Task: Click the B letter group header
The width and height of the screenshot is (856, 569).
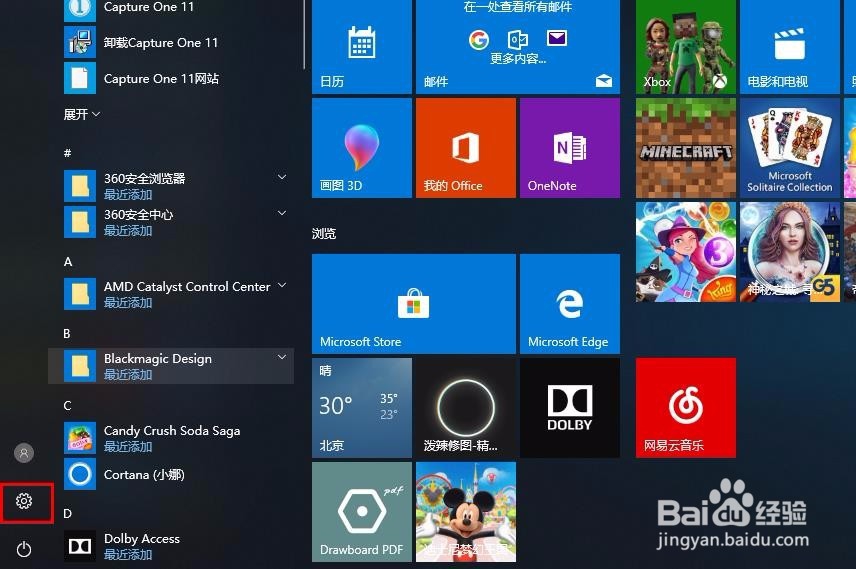Action: click(67, 334)
